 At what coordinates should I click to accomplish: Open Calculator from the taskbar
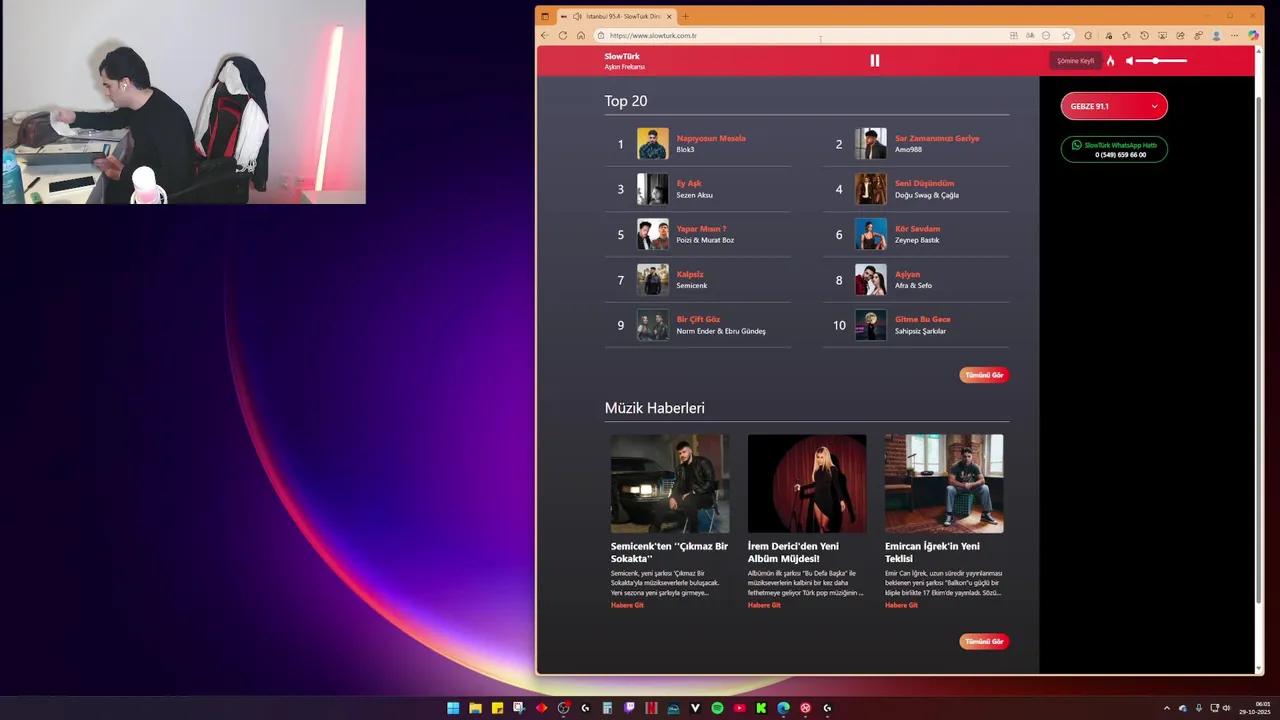(x=607, y=708)
